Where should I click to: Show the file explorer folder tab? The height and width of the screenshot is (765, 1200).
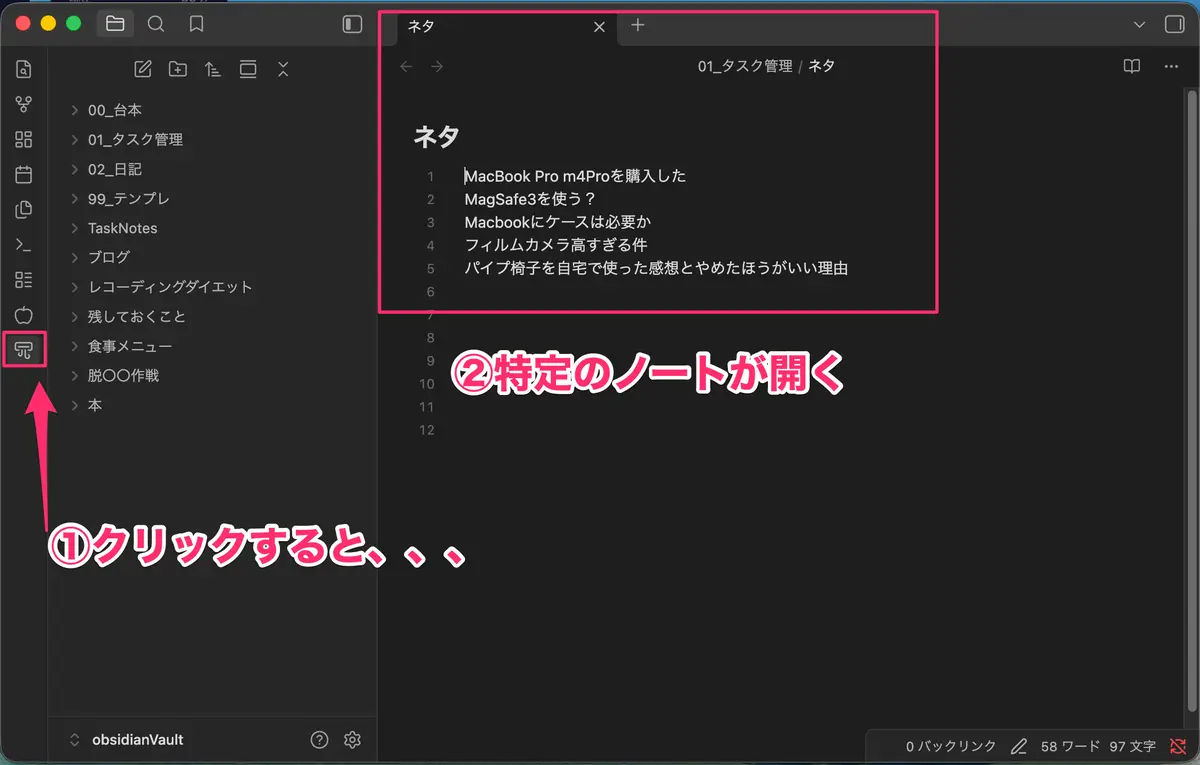click(115, 24)
